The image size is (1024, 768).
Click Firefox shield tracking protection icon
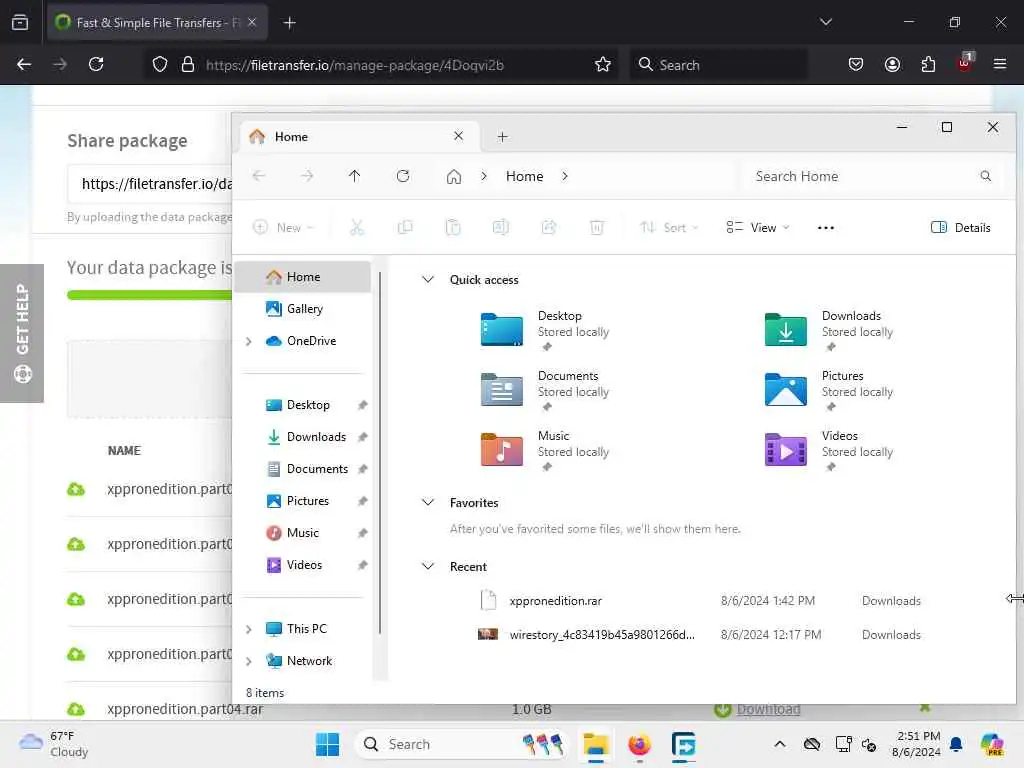coord(160,64)
